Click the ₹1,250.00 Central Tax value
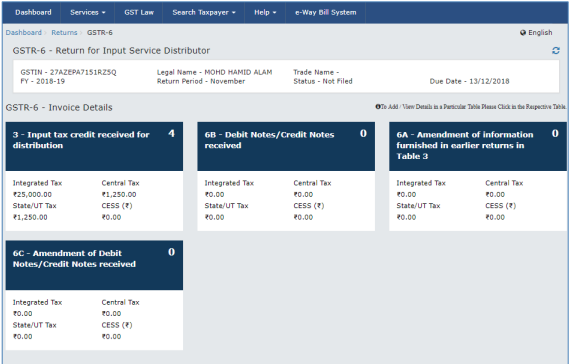 click(119, 195)
